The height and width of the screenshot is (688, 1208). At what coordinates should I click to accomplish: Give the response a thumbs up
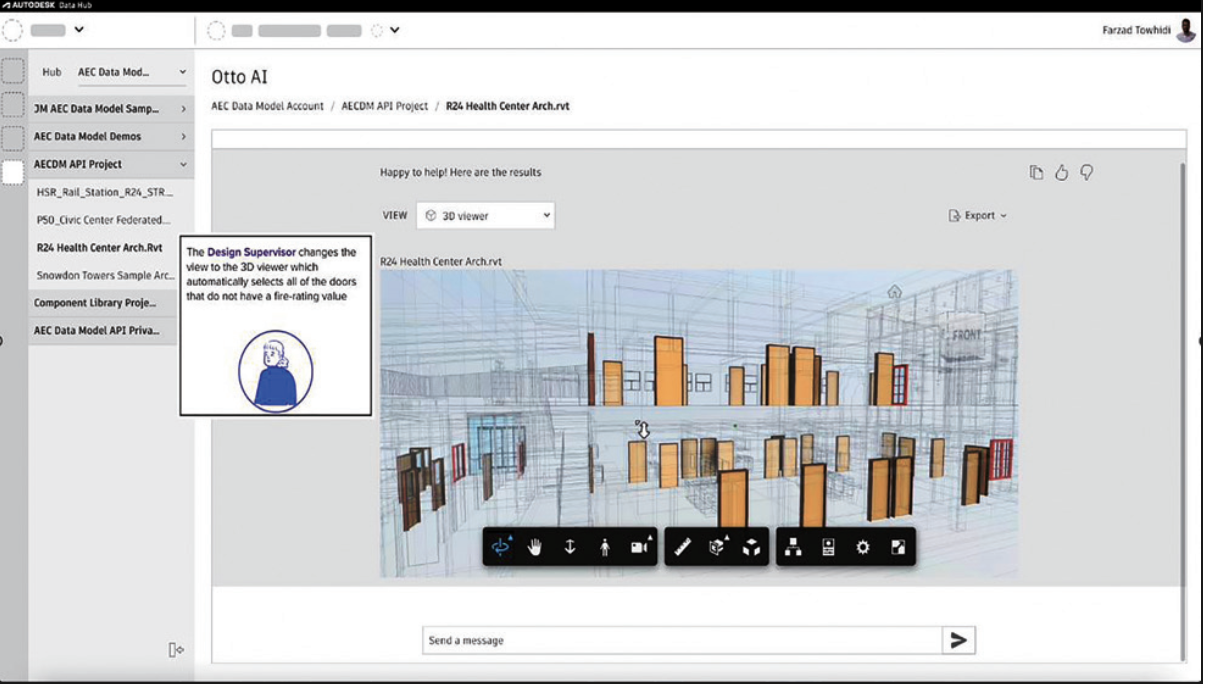point(1062,173)
